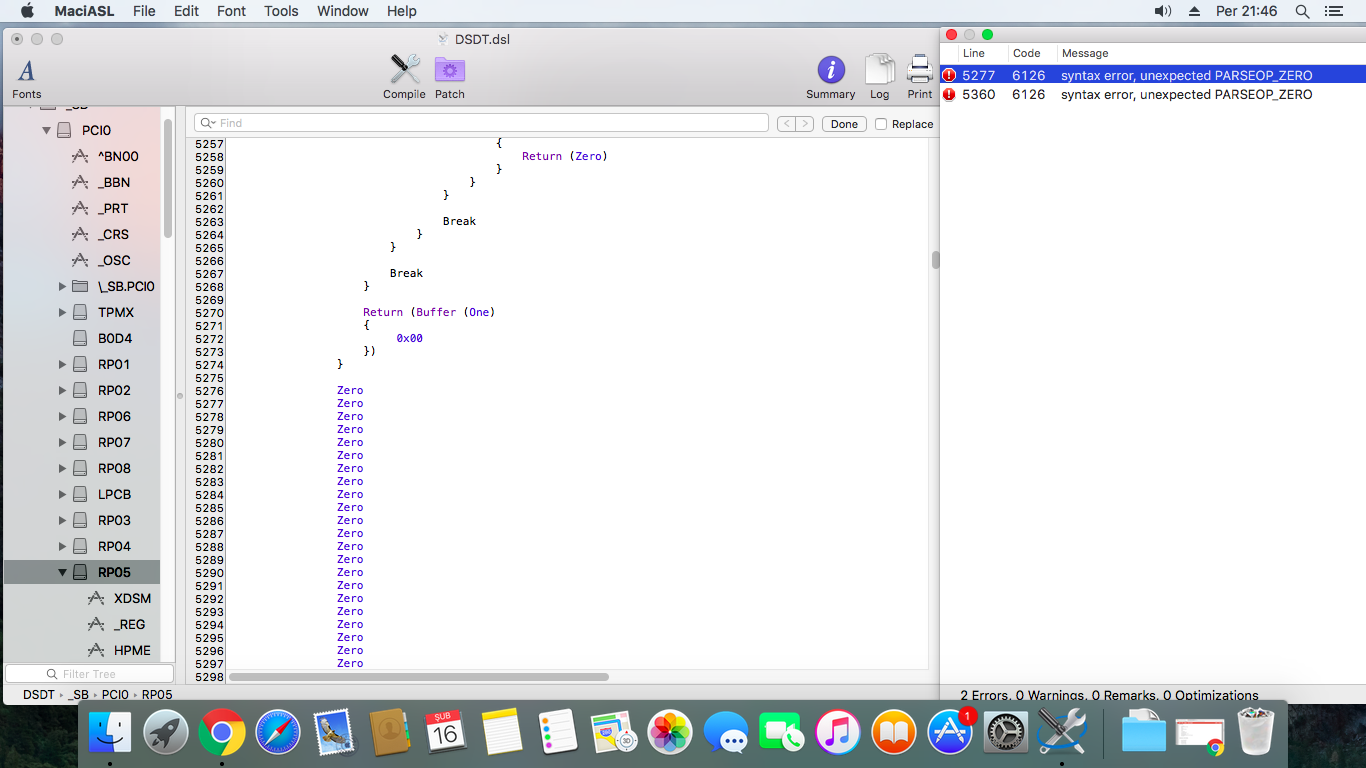Open Safari from the dock
Viewport: 1366px width, 768px height.
pyautogui.click(x=278, y=733)
